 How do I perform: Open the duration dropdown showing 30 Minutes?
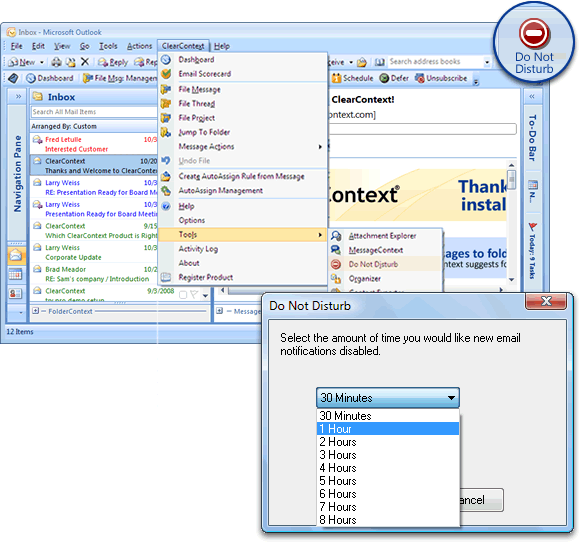point(388,398)
